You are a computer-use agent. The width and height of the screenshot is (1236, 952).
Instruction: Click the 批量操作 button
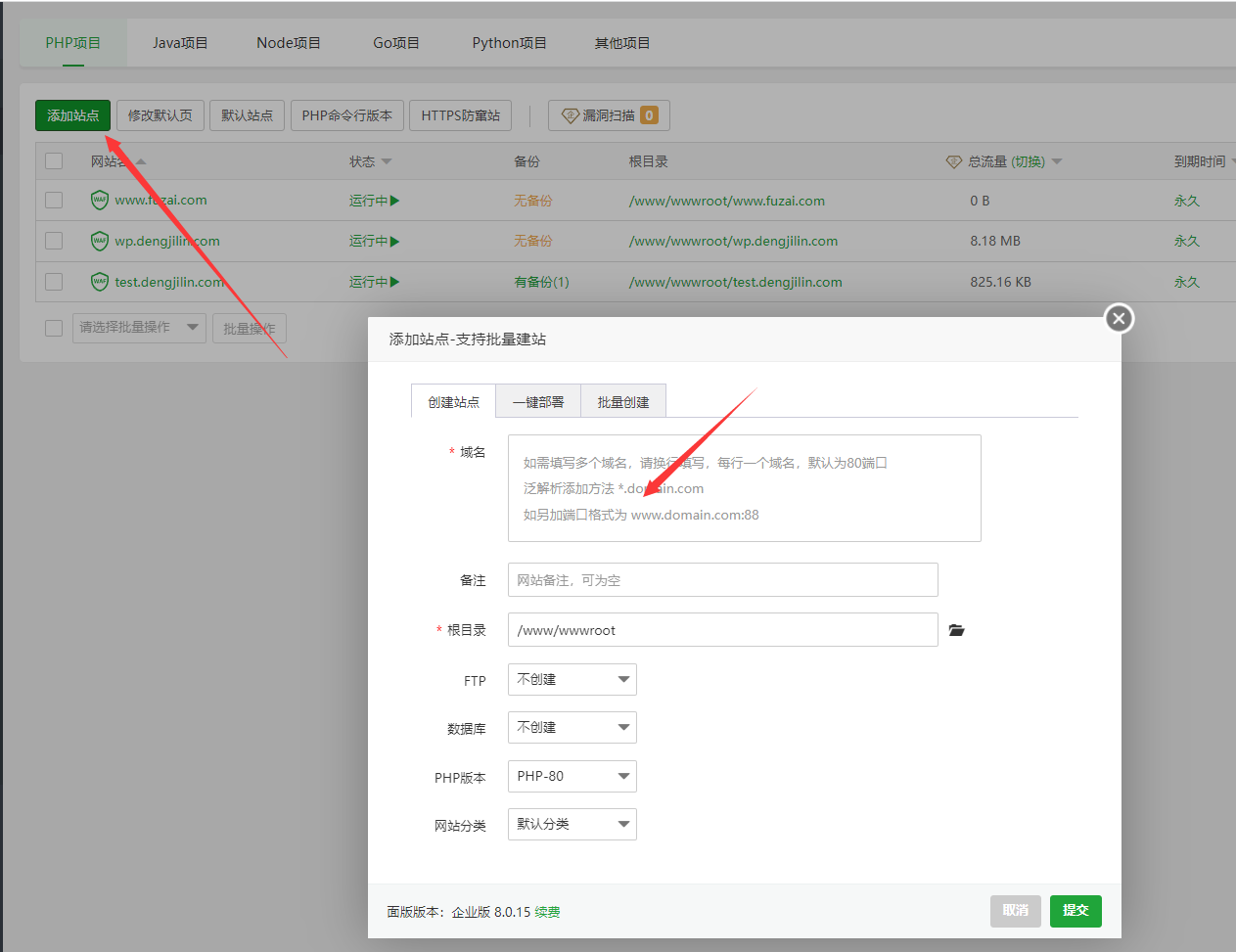click(250, 328)
